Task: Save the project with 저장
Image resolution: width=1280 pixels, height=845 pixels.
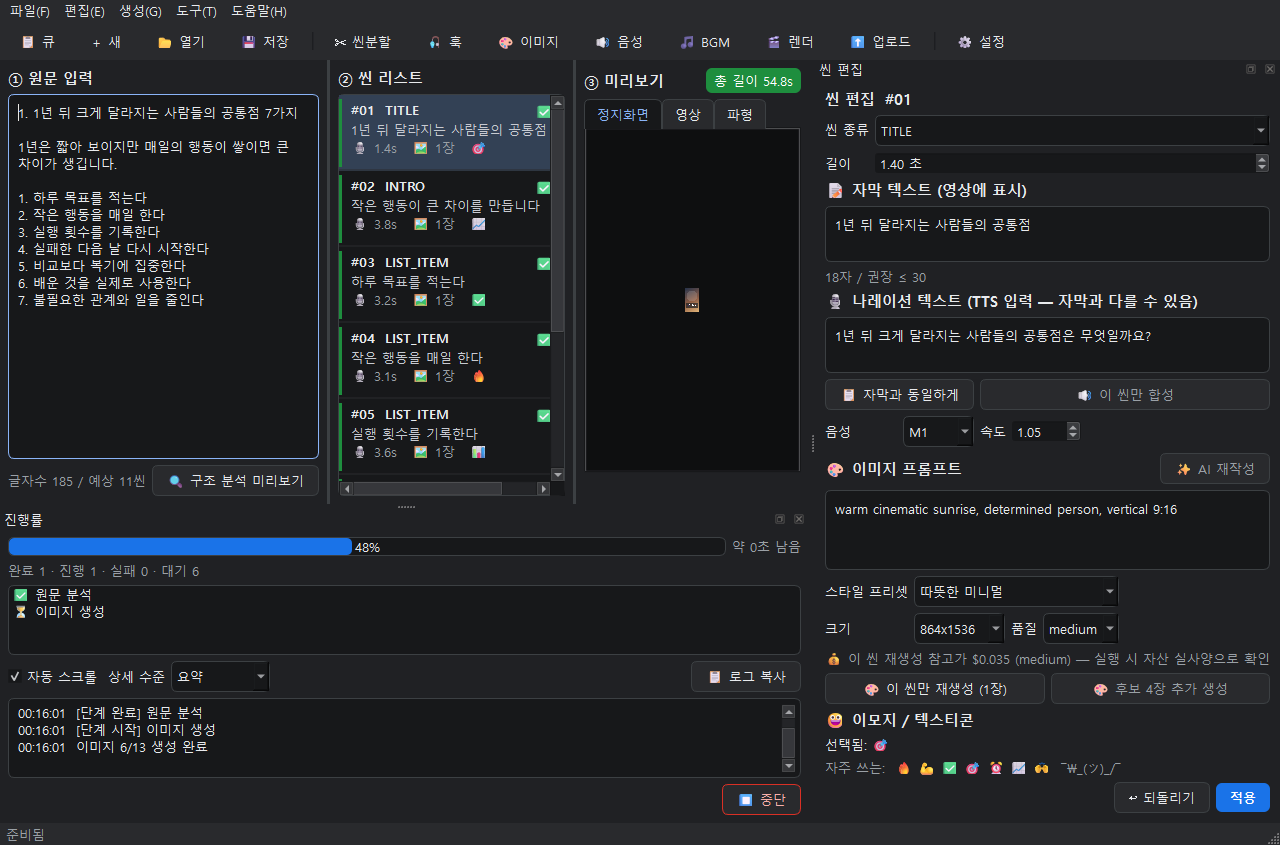Action: tap(265, 42)
